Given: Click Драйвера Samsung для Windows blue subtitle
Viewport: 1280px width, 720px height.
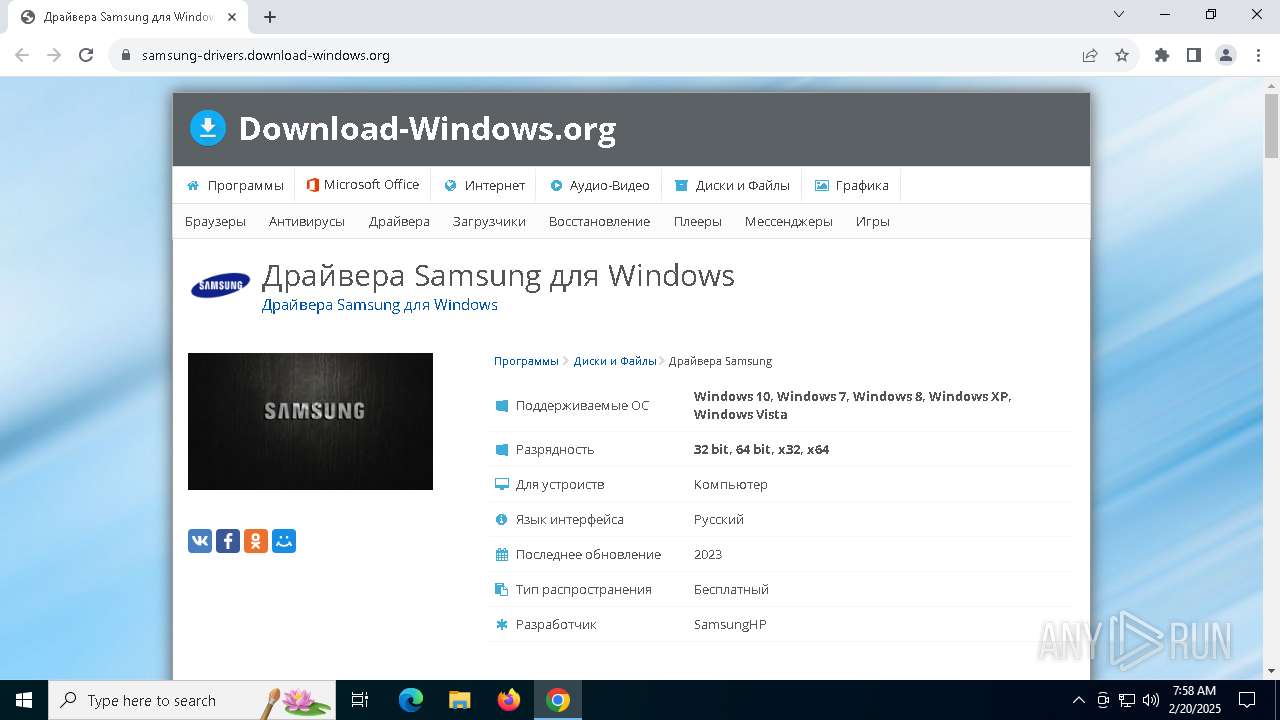Looking at the screenshot, I should 380,304.
